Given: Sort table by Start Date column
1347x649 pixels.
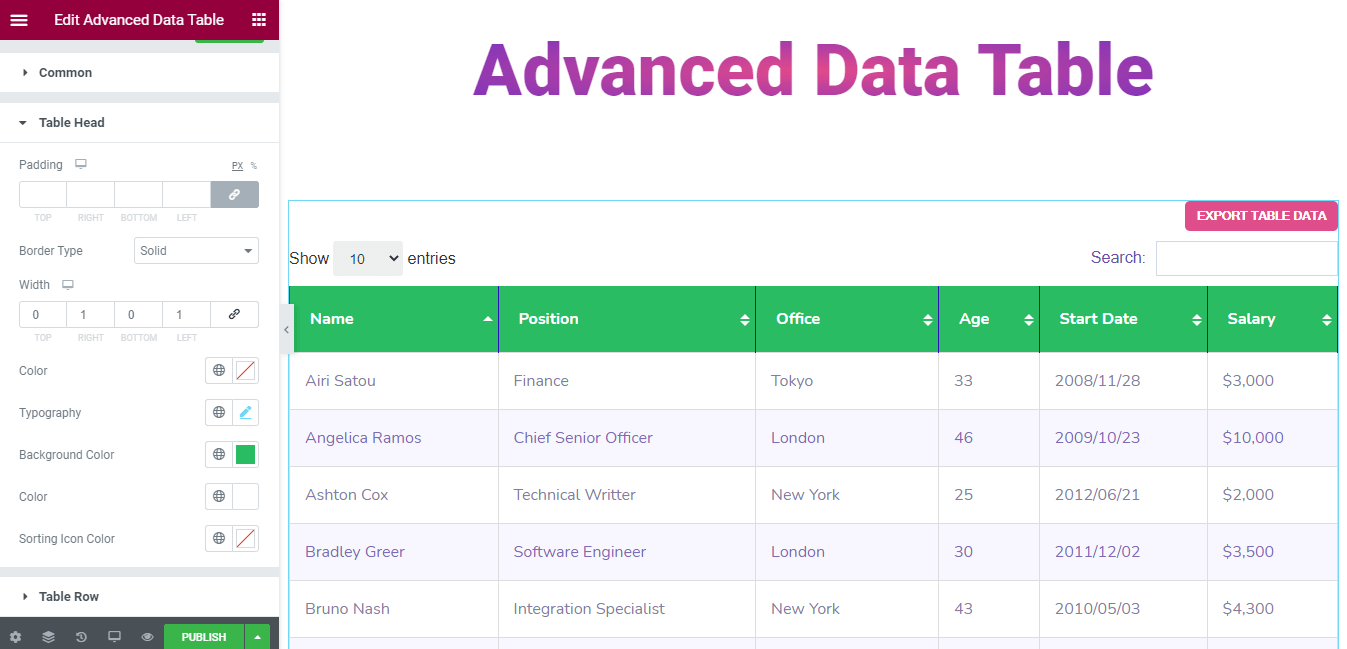Looking at the screenshot, I should (1123, 319).
